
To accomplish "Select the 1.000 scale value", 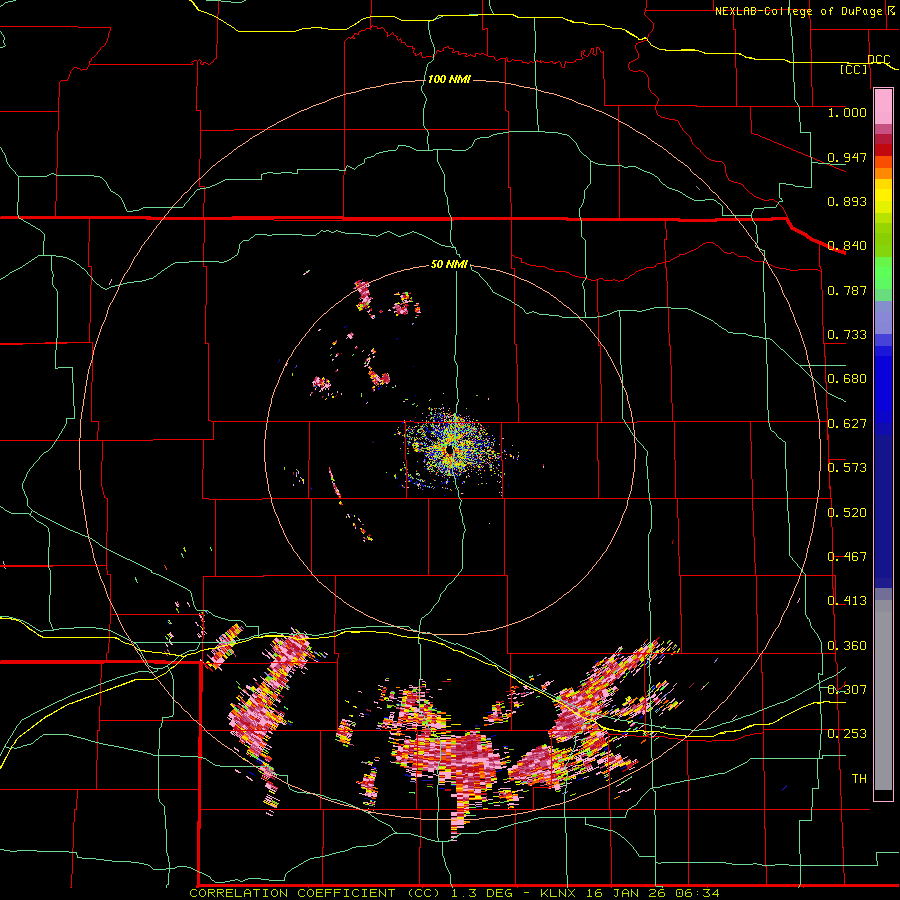I will (x=847, y=112).
